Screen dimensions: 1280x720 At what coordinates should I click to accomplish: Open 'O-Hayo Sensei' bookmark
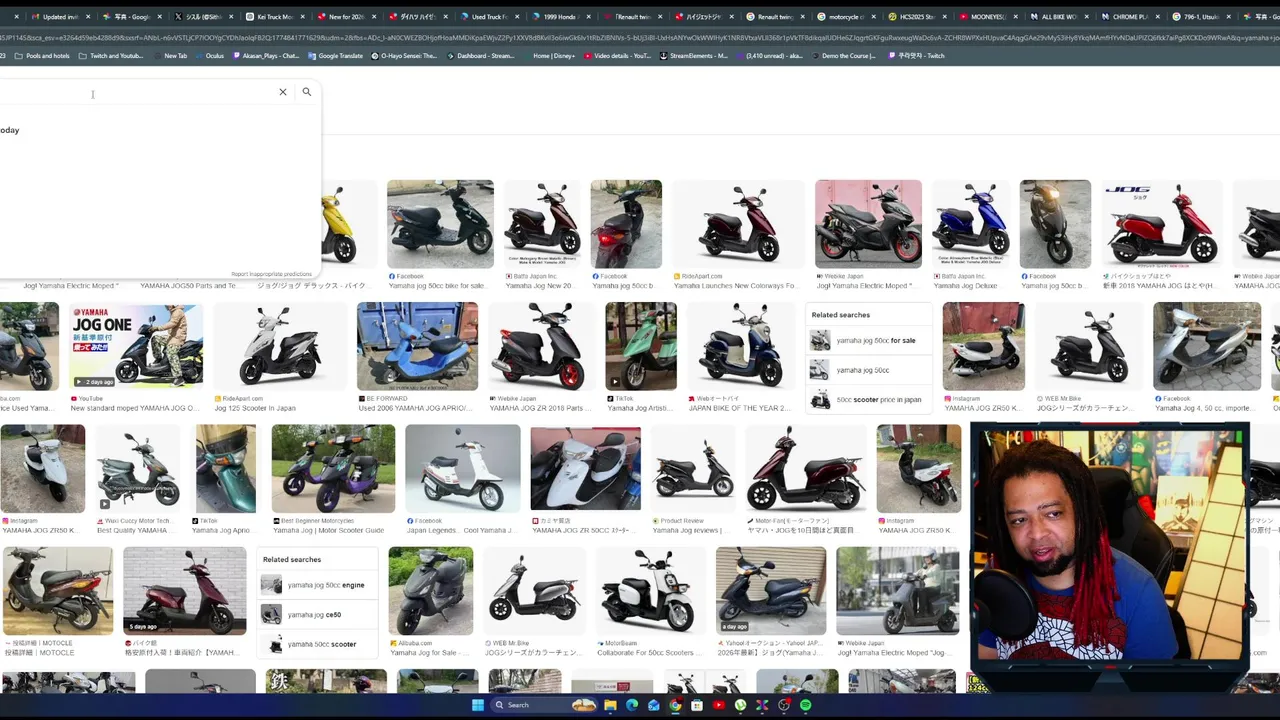(x=405, y=56)
